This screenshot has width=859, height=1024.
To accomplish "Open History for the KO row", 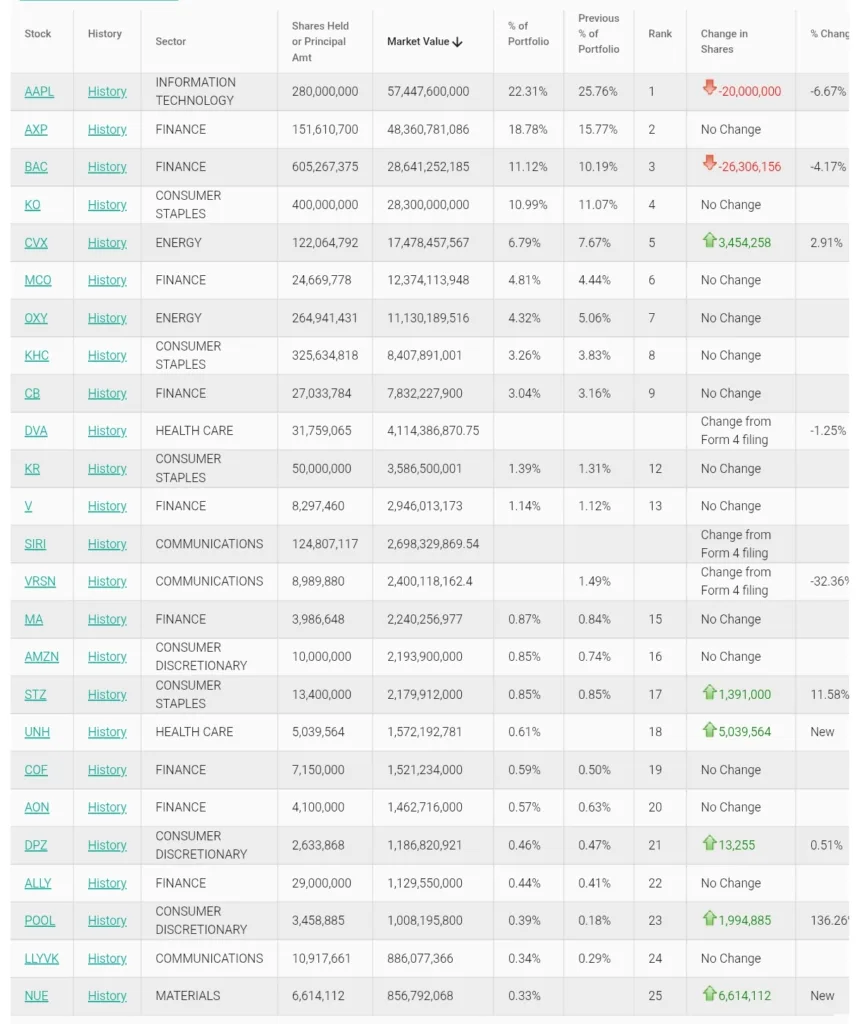I will pyautogui.click(x=107, y=205).
